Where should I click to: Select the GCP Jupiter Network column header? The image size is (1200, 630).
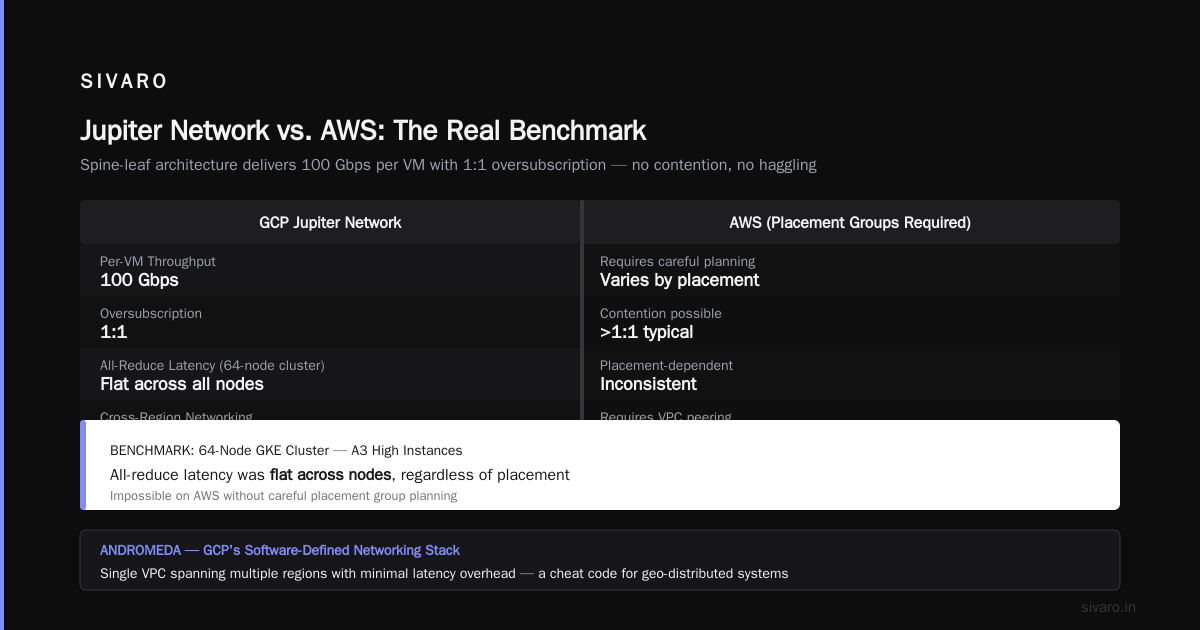pyautogui.click(x=330, y=222)
